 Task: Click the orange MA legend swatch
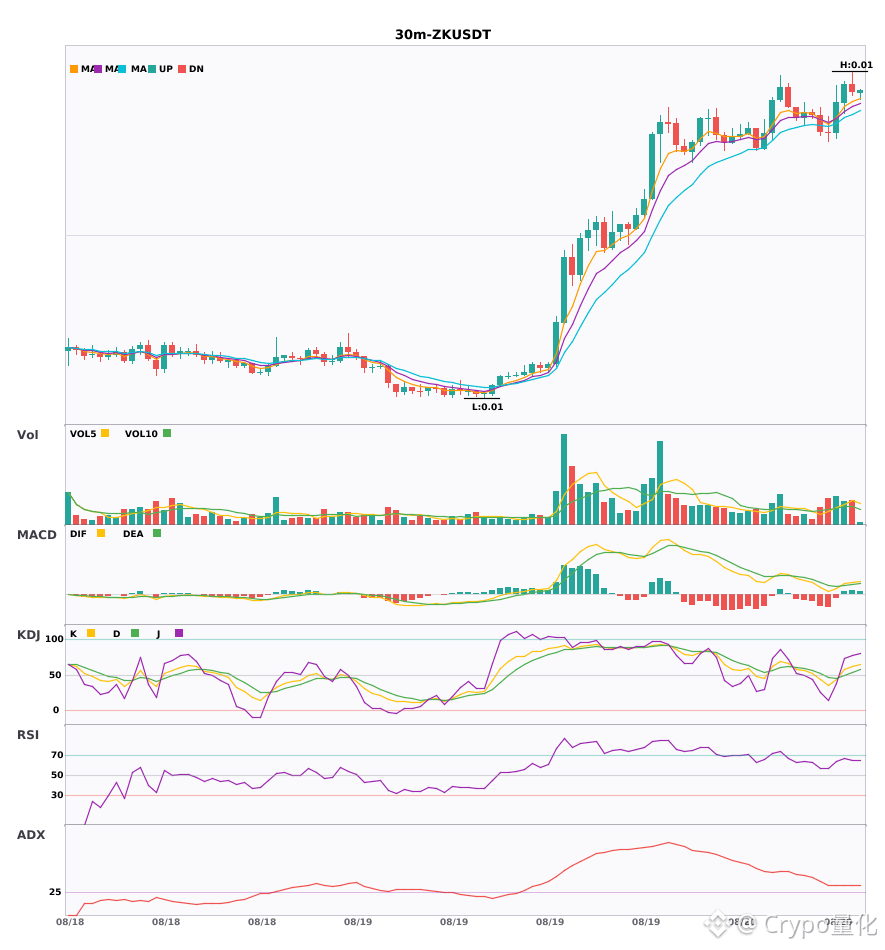(74, 69)
